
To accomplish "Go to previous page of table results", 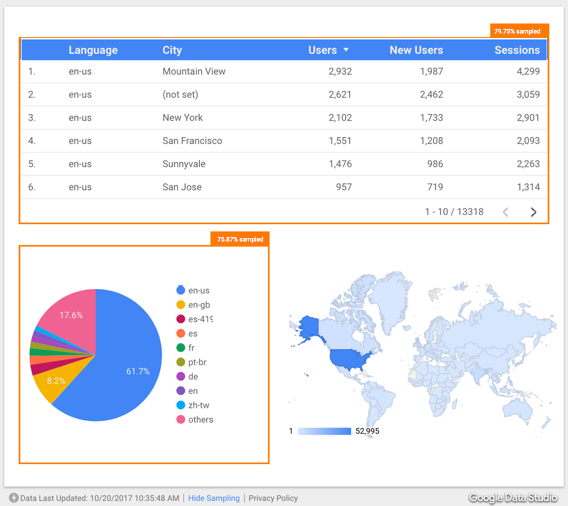I will click(x=506, y=212).
